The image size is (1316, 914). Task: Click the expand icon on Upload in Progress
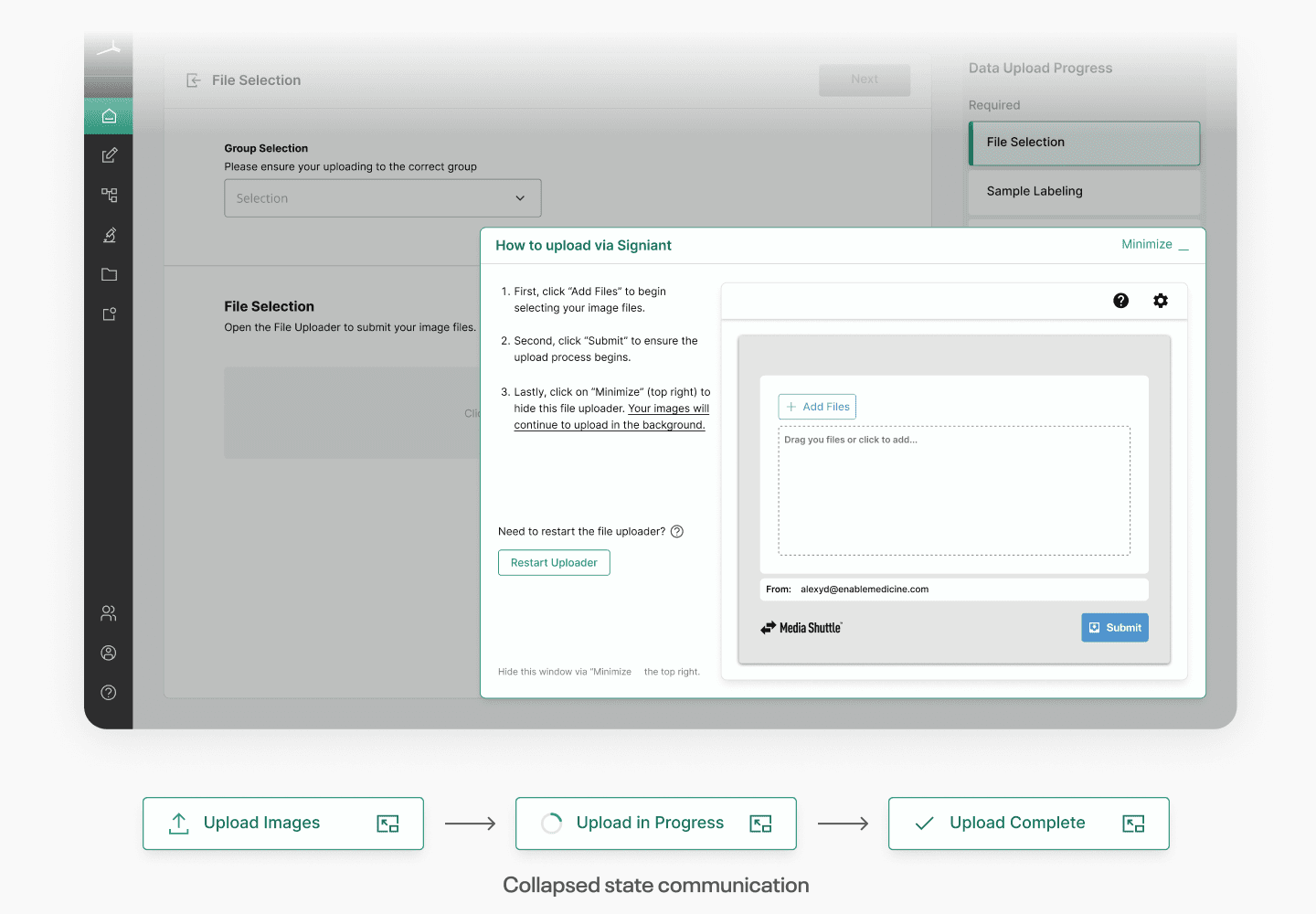click(x=760, y=824)
